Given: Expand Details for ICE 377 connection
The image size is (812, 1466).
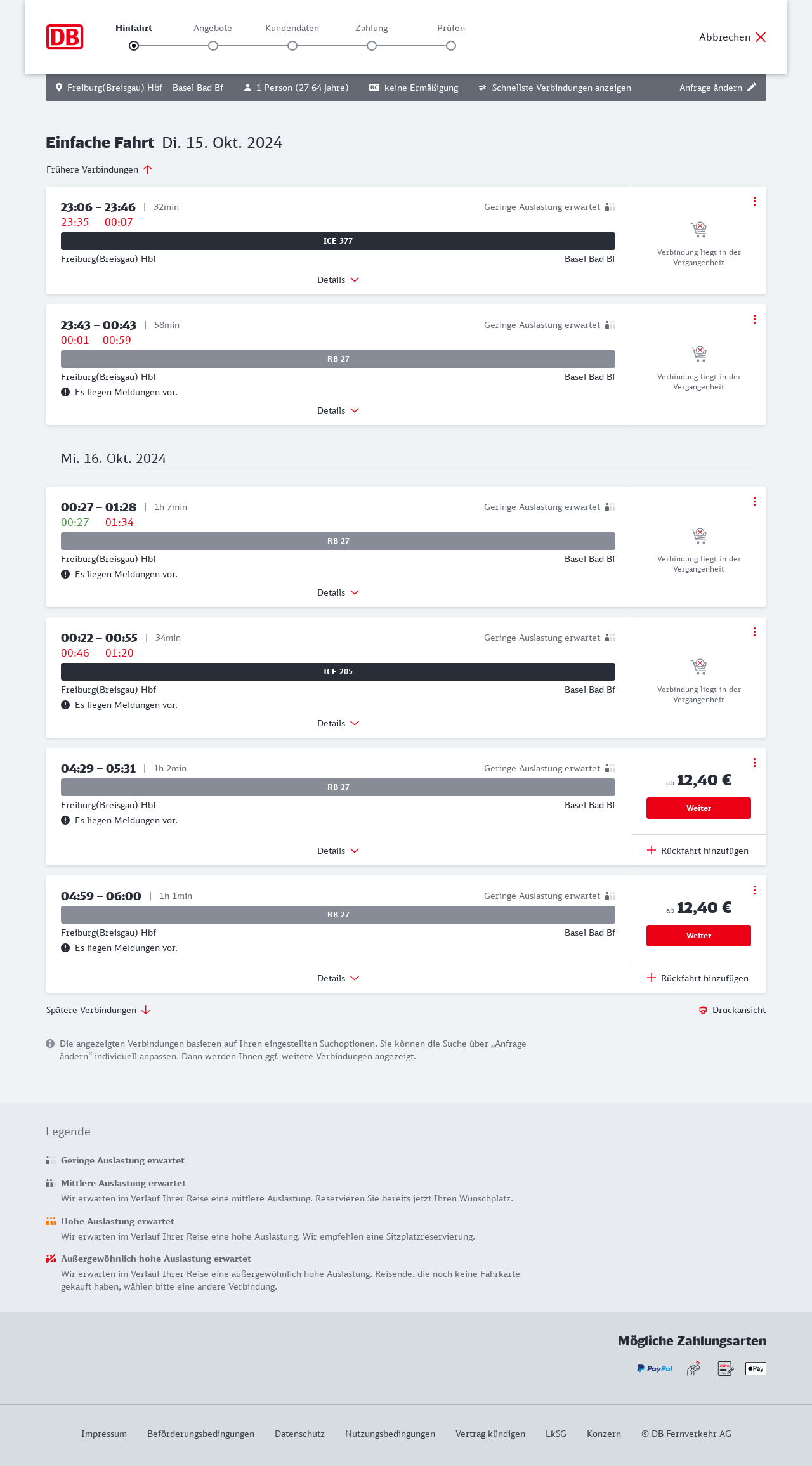Looking at the screenshot, I should (338, 280).
